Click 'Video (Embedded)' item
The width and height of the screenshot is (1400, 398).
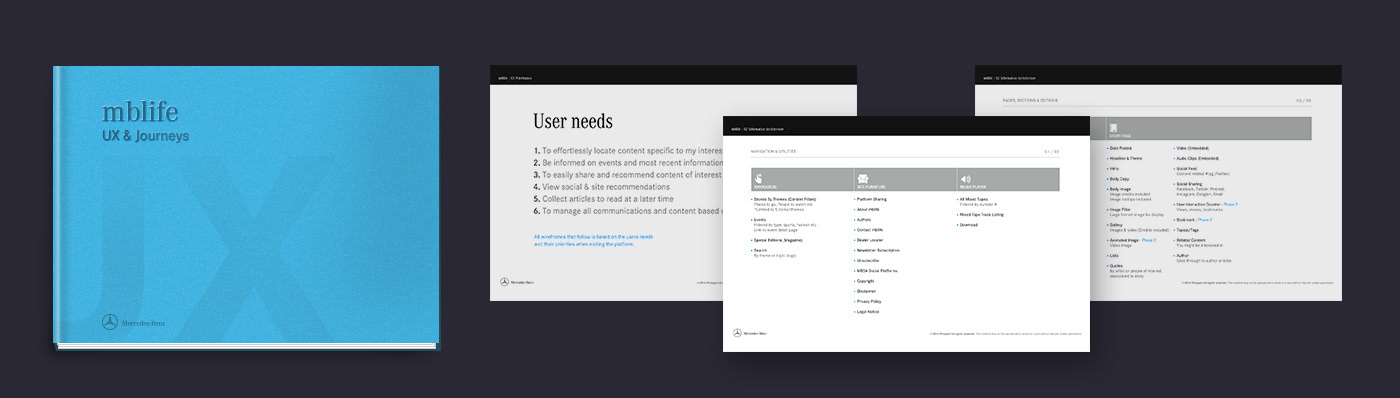tap(1192, 148)
